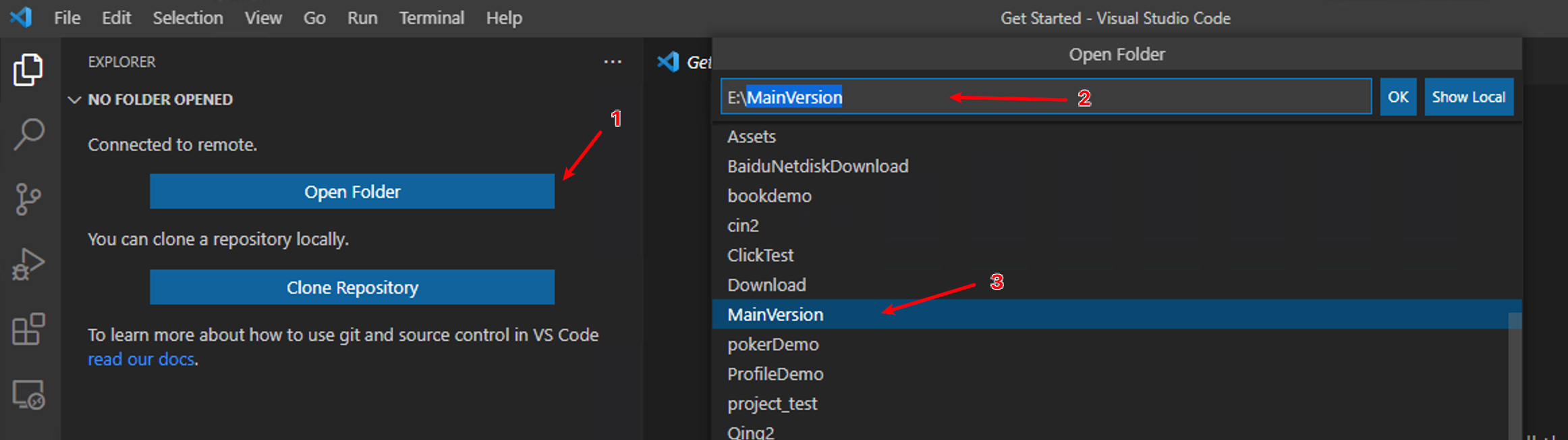1568x440 pixels.
Task: Select the Download folder
Action: [1117, 285]
